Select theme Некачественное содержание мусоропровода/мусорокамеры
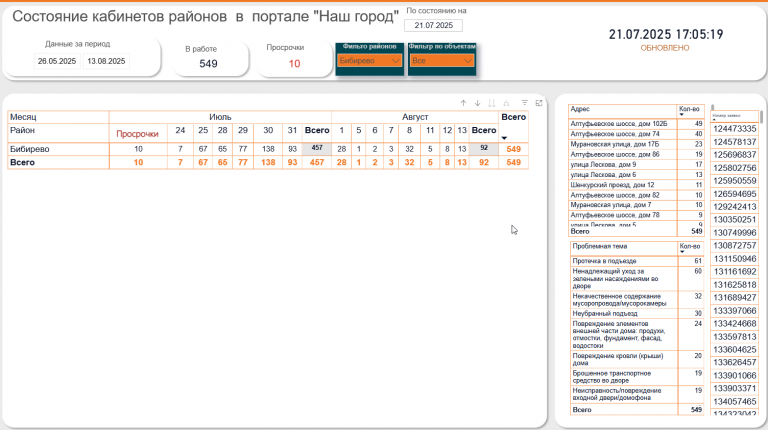Image resolution: width=768 pixels, height=430 pixels. coord(620,300)
